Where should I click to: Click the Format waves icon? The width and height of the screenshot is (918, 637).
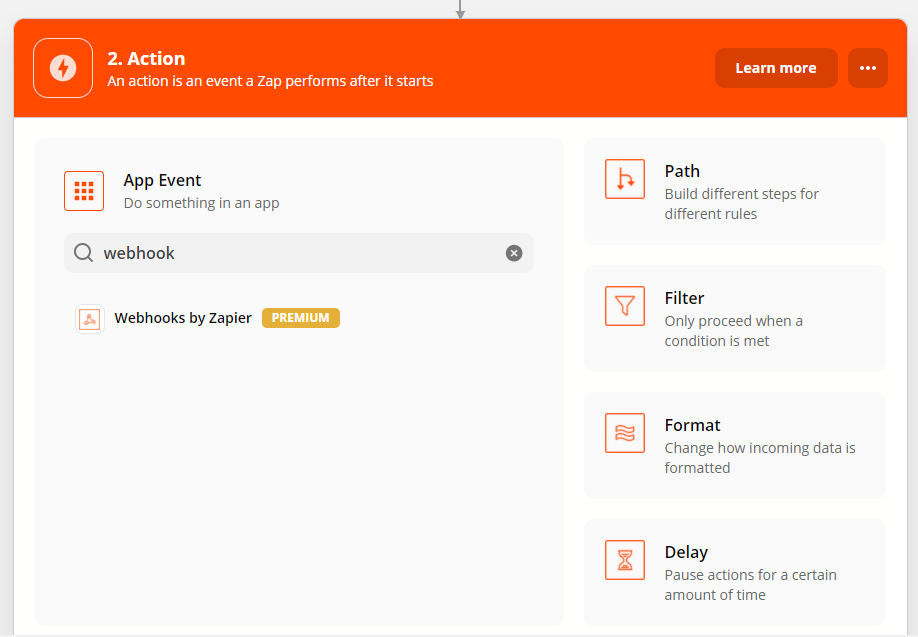625,433
